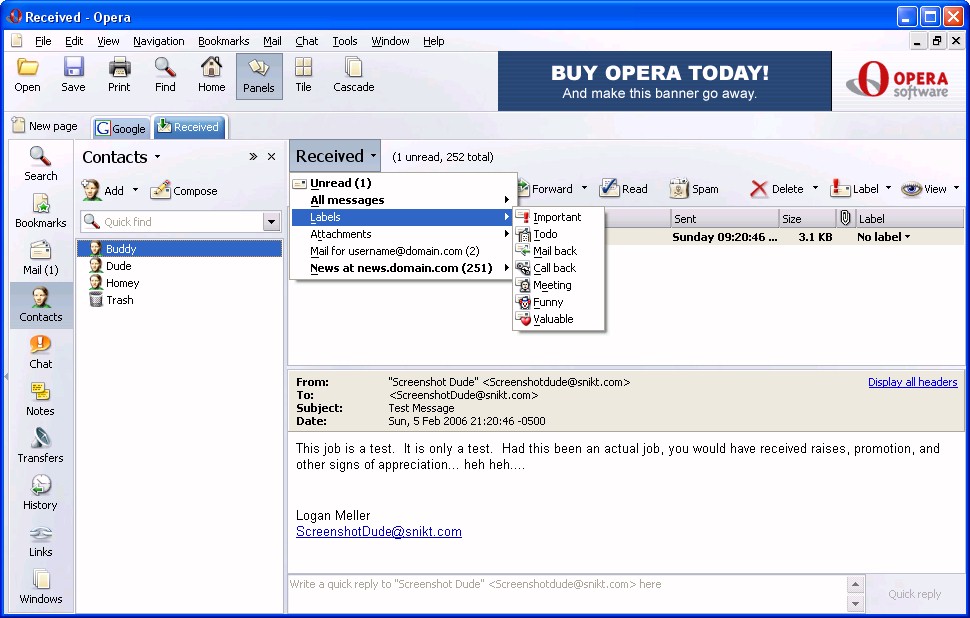This screenshot has height=618, width=970.
Task: Select the Todo label
Action: (558, 234)
